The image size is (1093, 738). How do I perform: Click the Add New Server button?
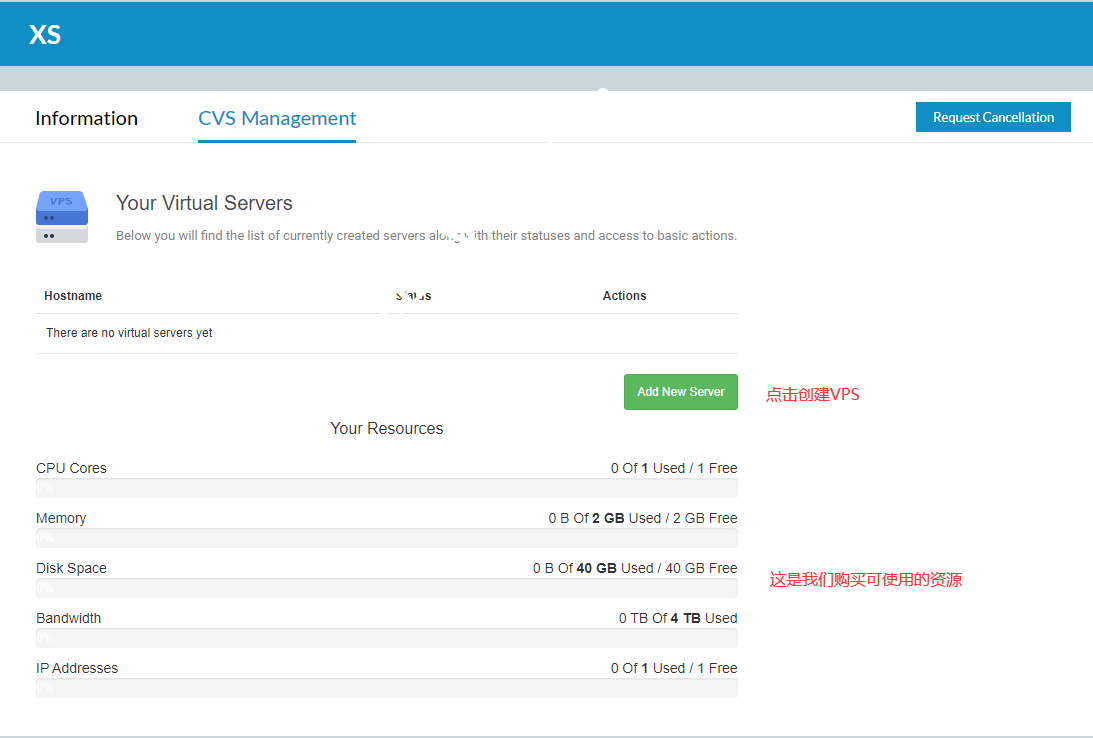click(680, 392)
